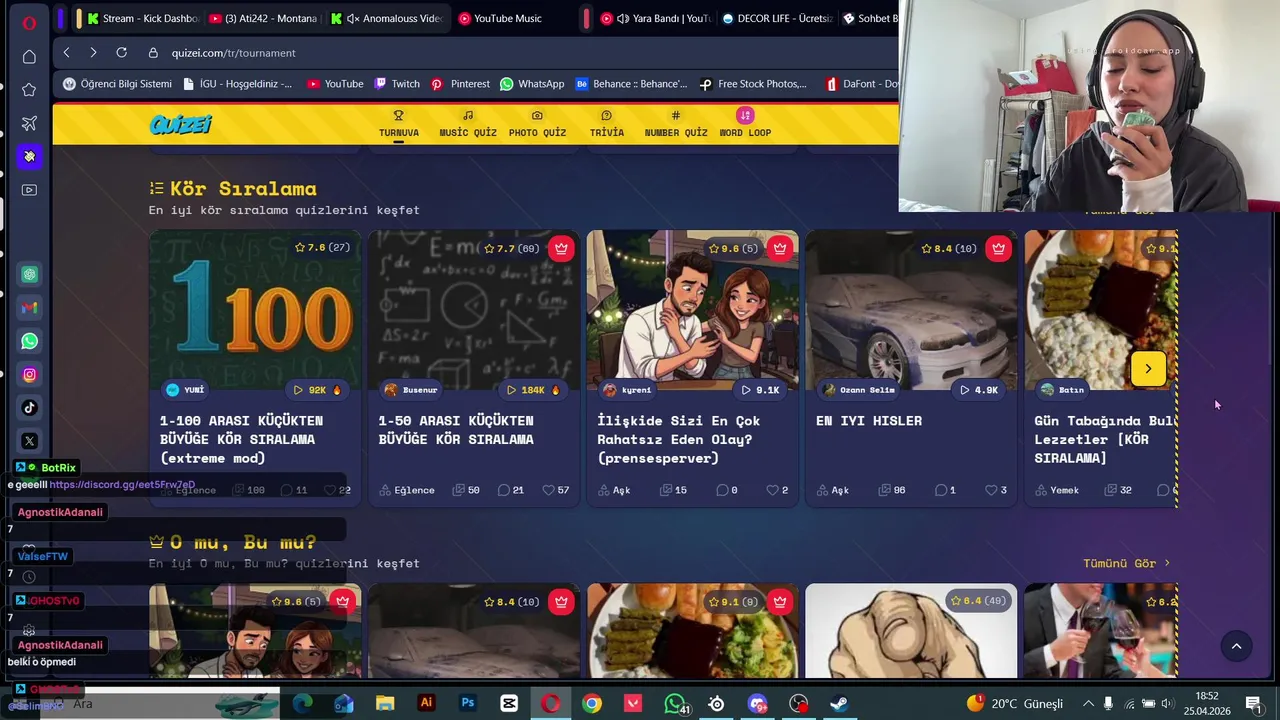Open EN IYI HISLER quiz card
The width and height of the screenshot is (1280, 720).
click(x=911, y=368)
